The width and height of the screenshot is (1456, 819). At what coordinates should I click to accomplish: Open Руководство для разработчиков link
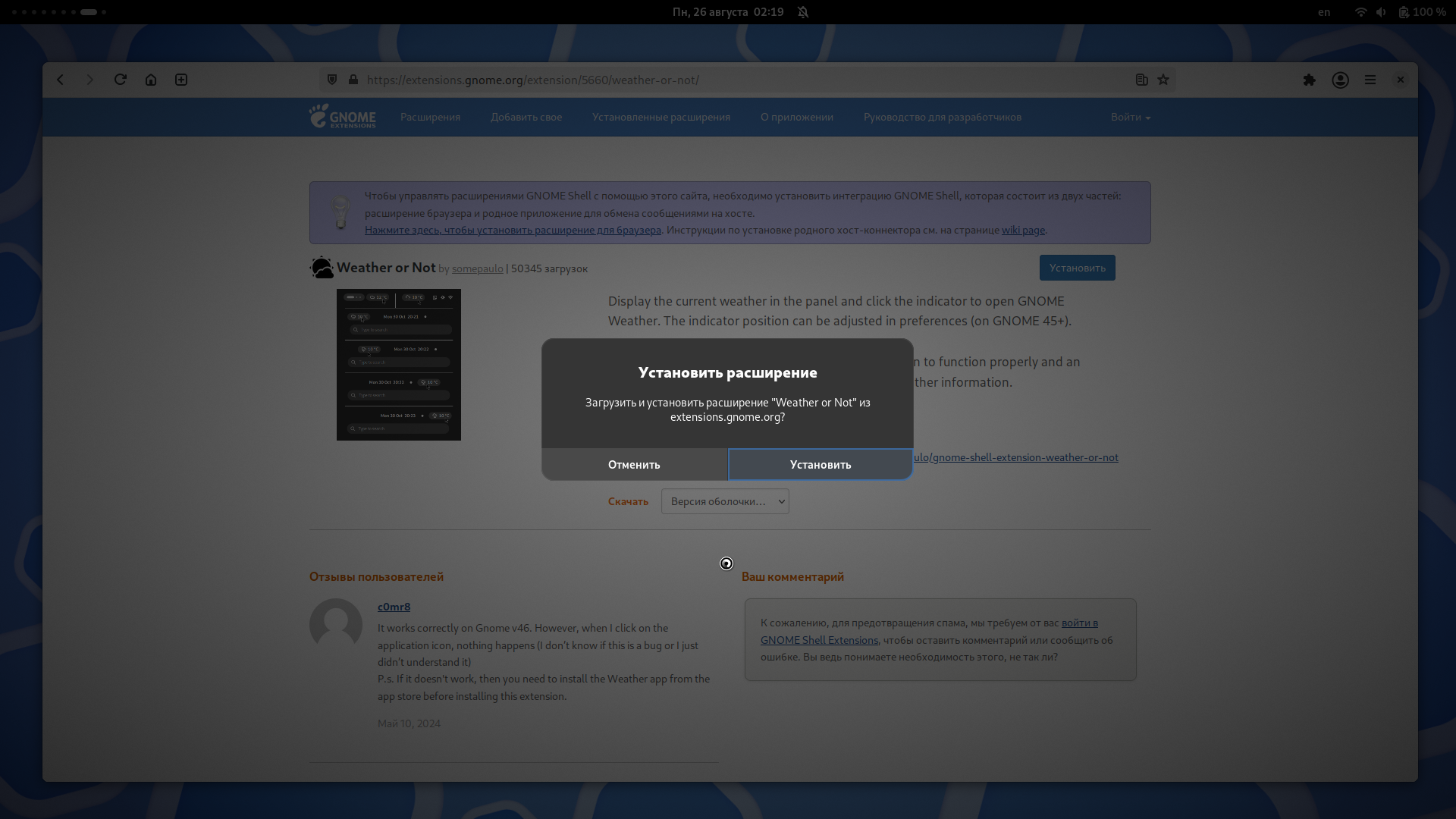pos(943,117)
